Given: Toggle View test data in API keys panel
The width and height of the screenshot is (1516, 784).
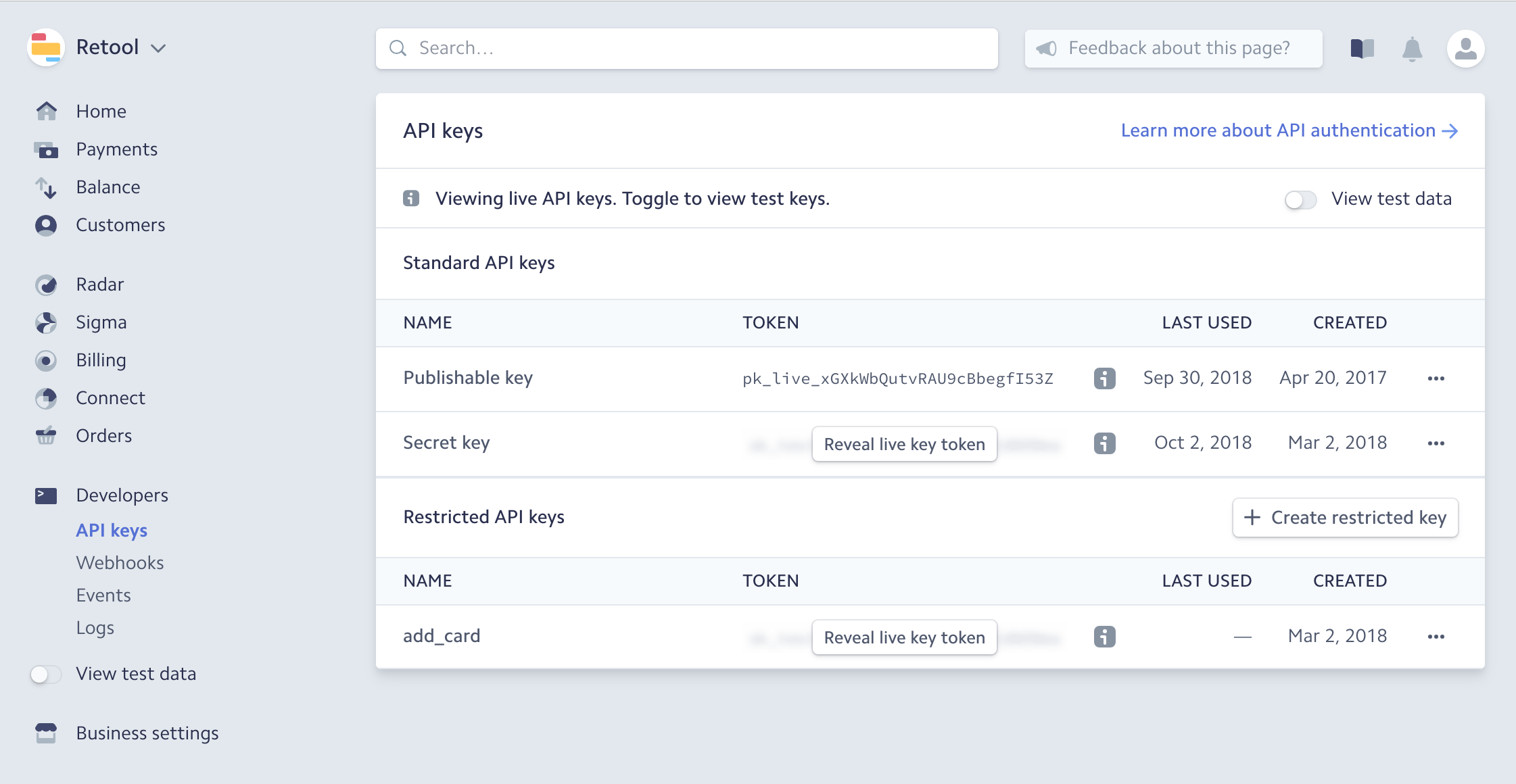Looking at the screenshot, I should click(1300, 199).
